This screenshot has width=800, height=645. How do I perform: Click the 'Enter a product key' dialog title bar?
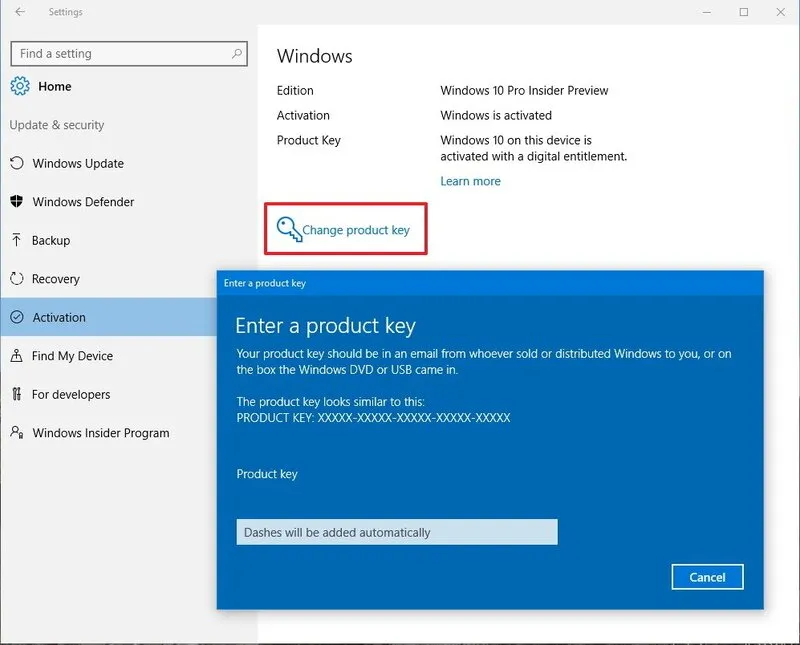490,283
